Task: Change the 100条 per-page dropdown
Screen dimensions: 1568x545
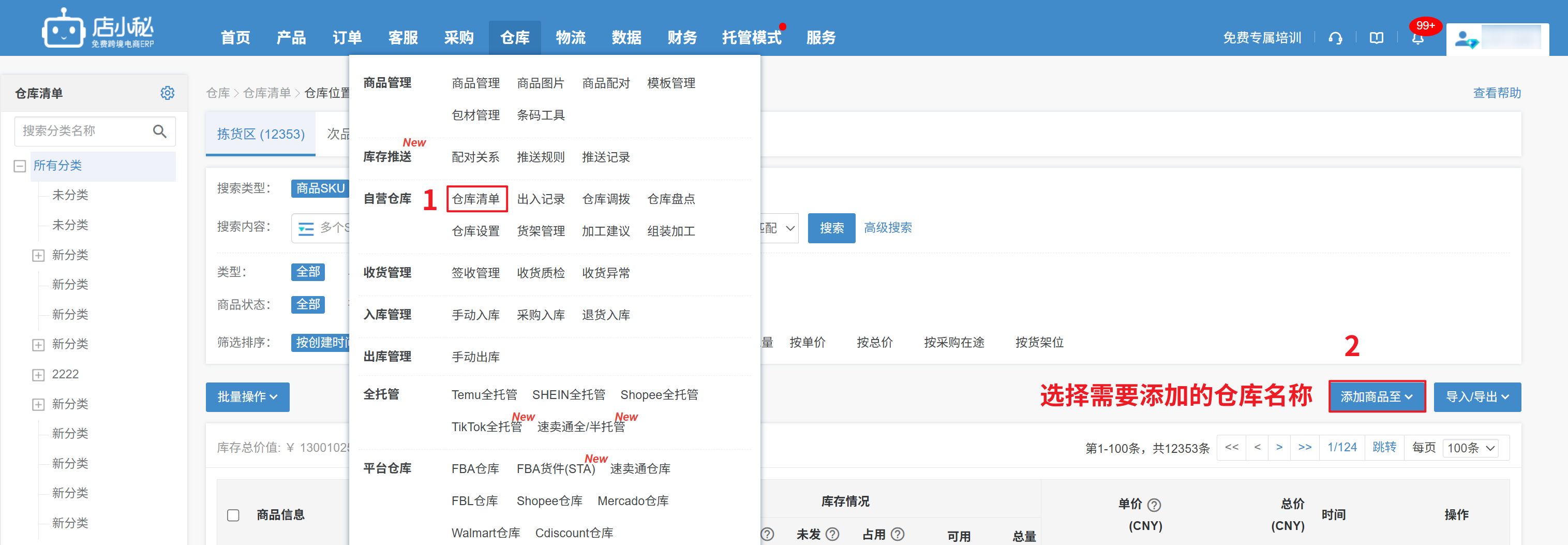Action: 1470,448
